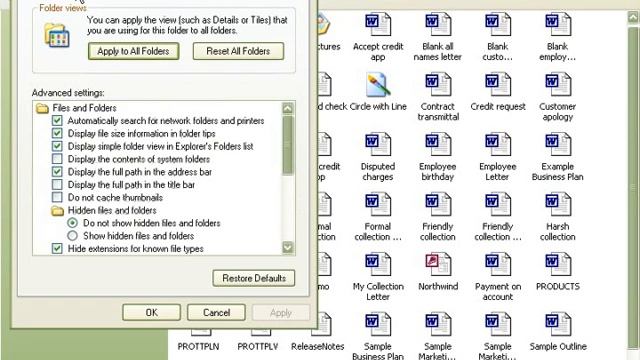
Task: Select Do not show hidden files and folders
Action: click(x=72, y=223)
